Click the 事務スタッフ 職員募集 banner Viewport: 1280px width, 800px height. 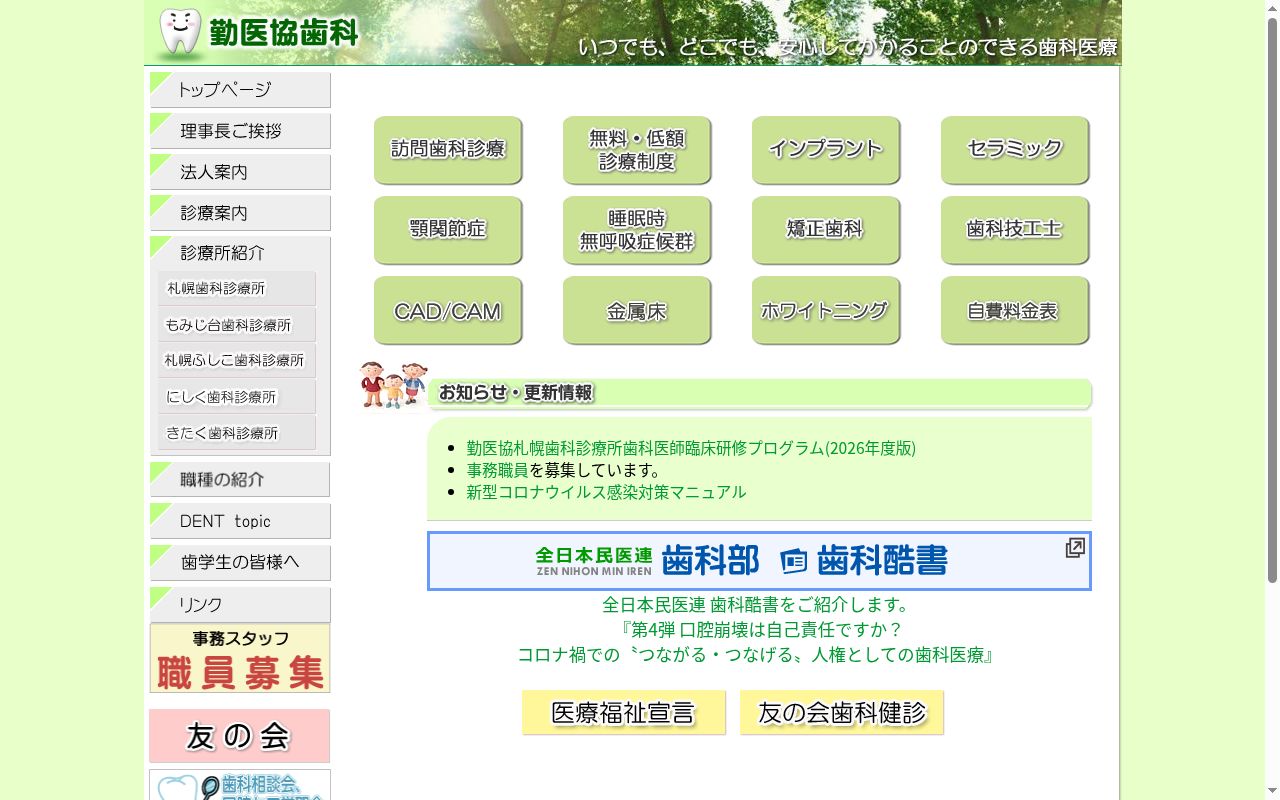(x=240, y=658)
